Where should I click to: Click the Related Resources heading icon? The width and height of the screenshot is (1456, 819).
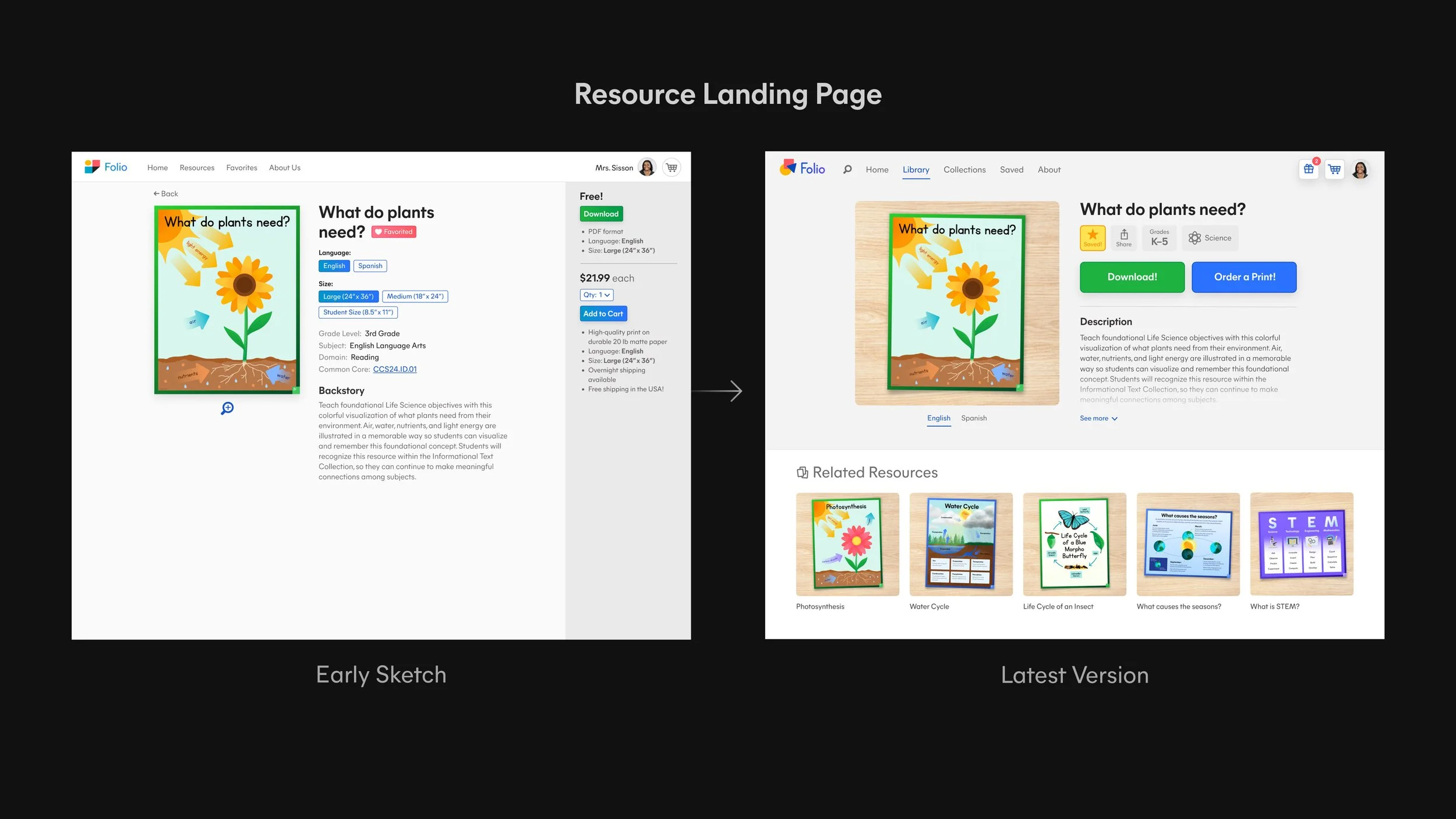(x=803, y=472)
